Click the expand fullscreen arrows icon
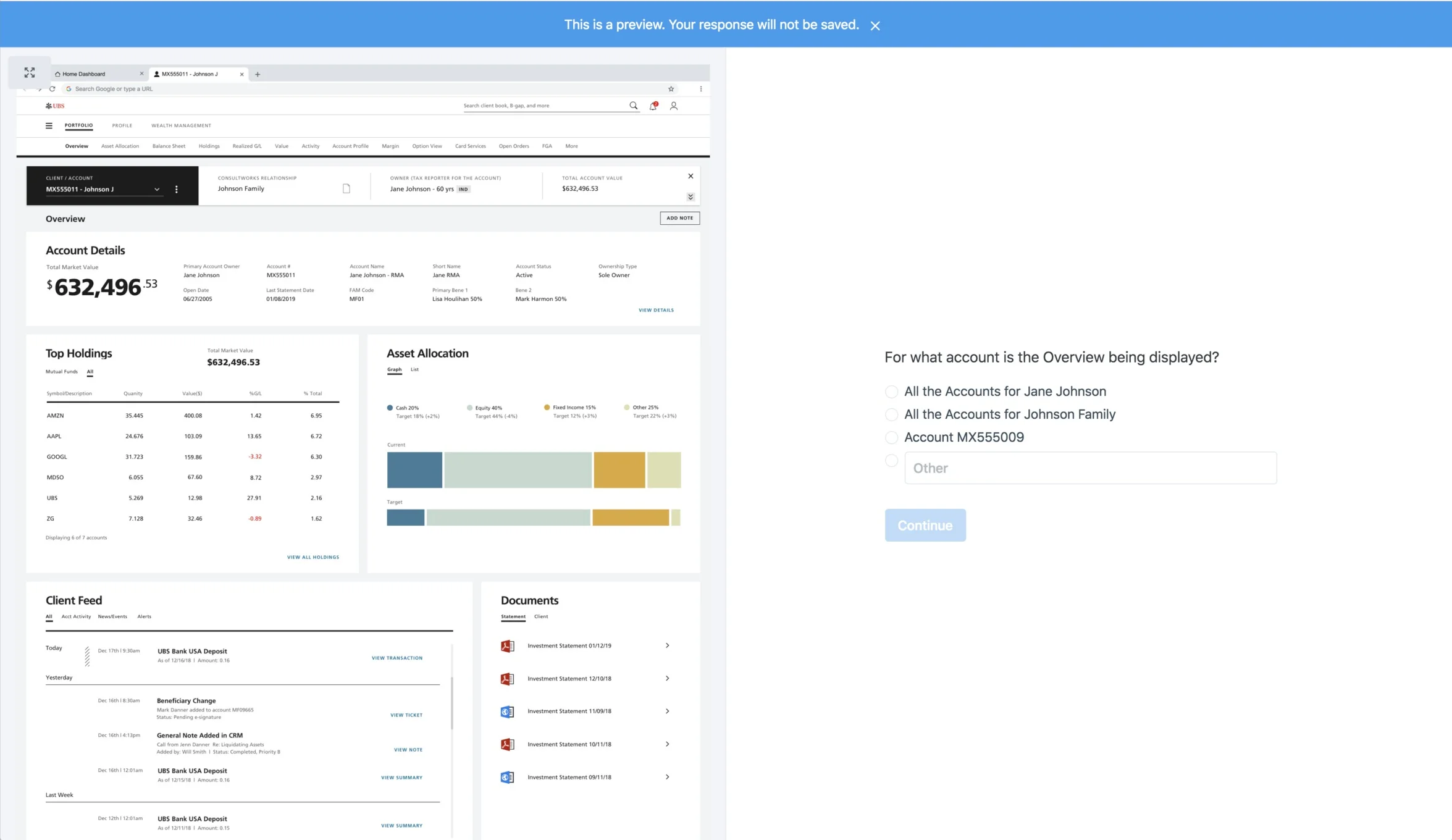 [x=29, y=72]
